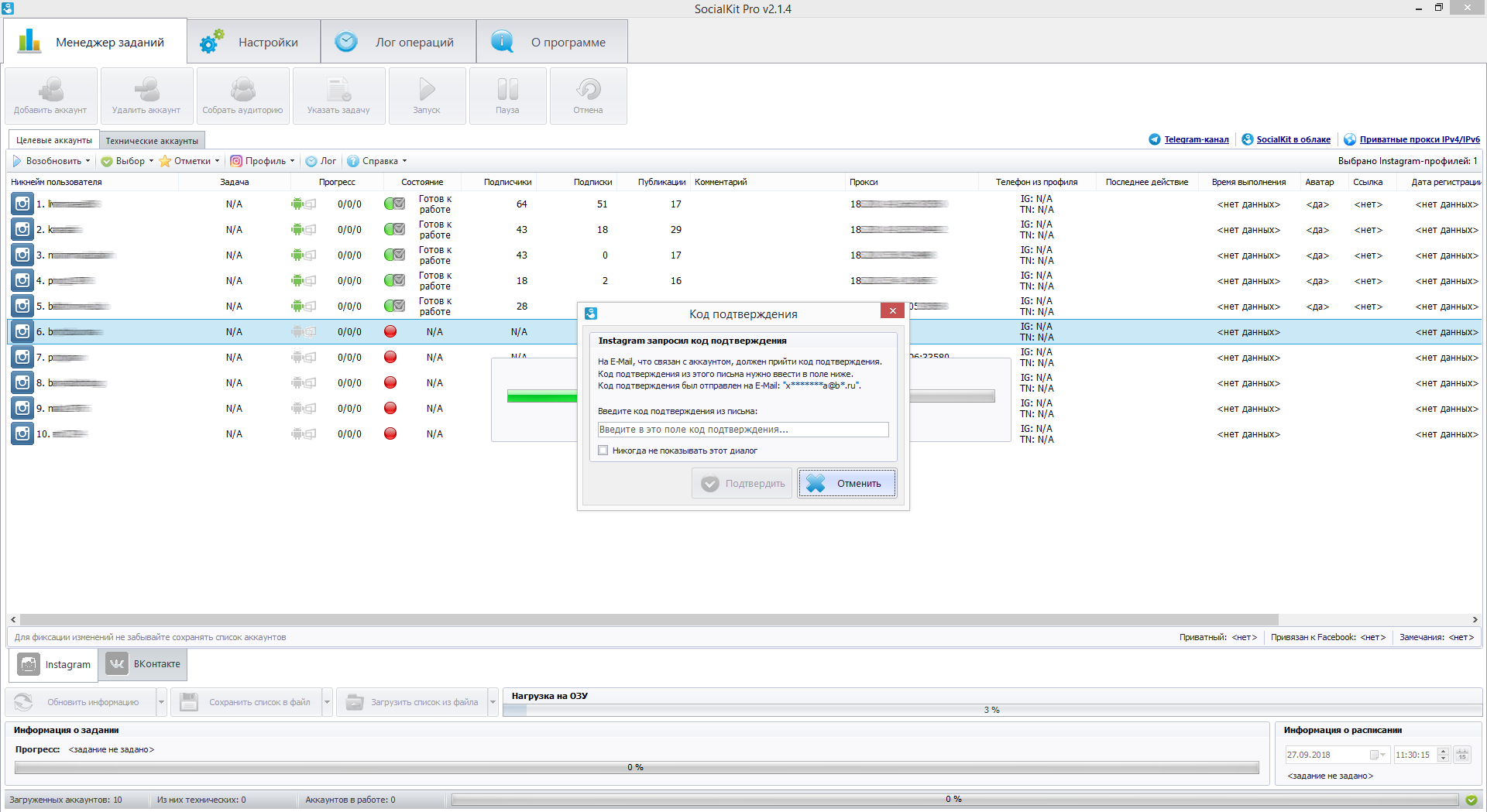This screenshot has width=1487, height=812.
Task: Click the private proxies globe icon
Action: pos(1350,139)
